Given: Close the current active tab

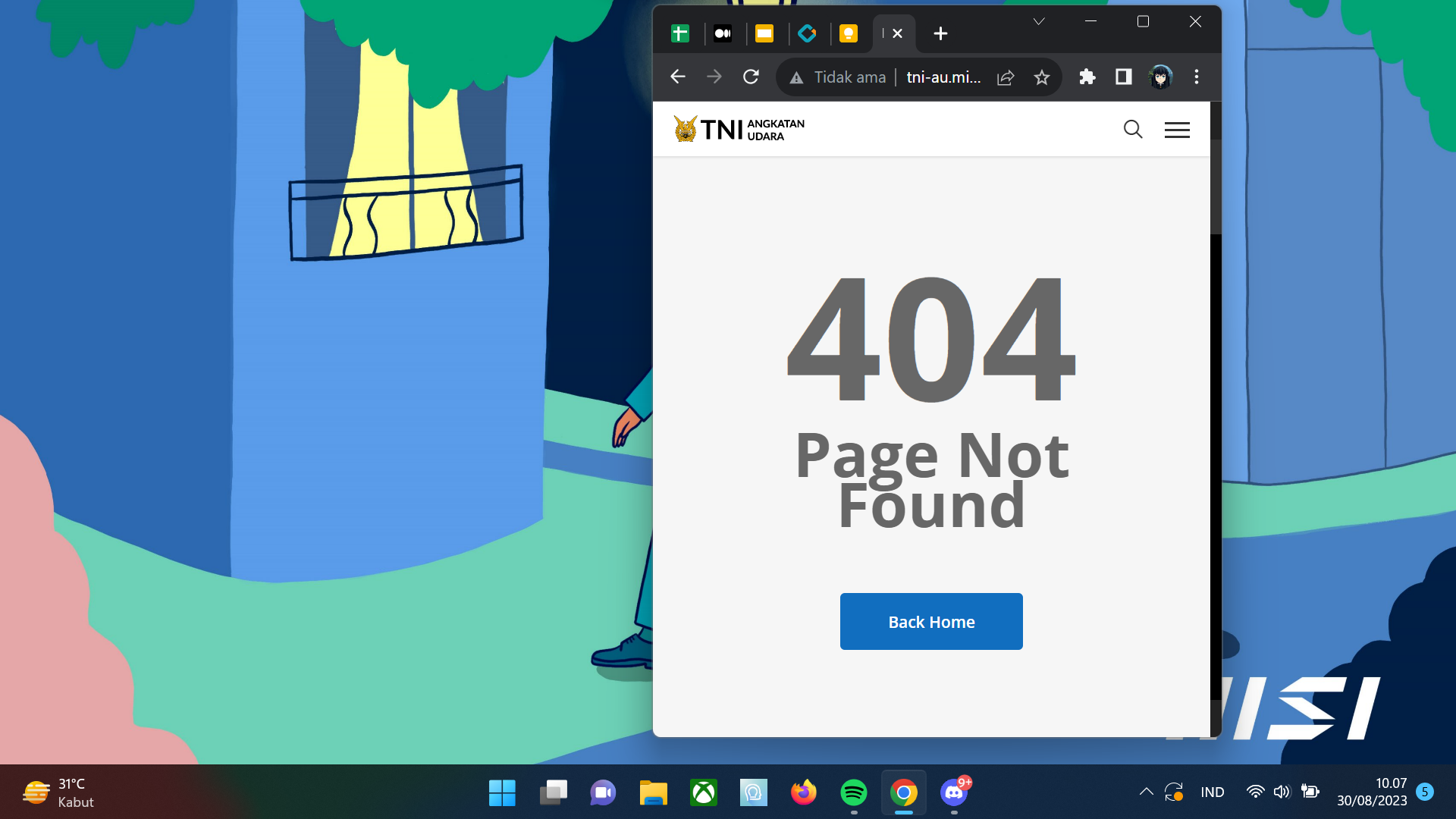Looking at the screenshot, I should [897, 33].
